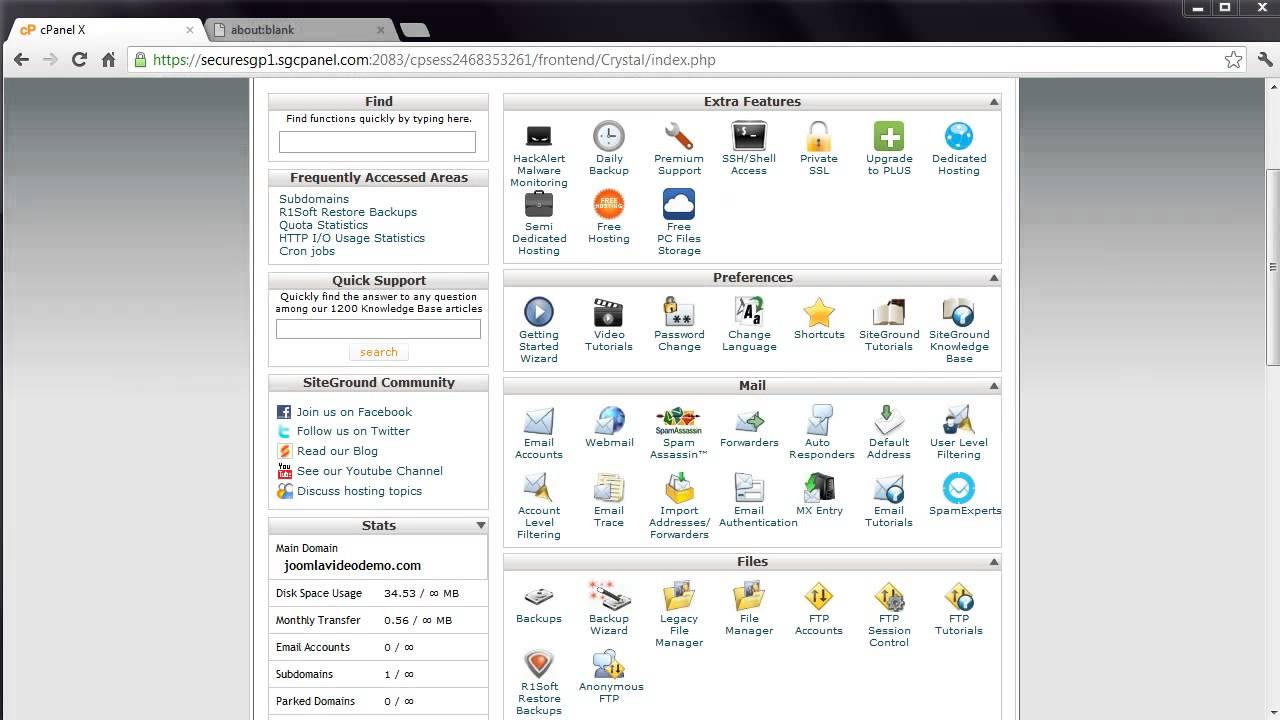The height and width of the screenshot is (720, 1280).
Task: Open the Shortcuts star icon
Action: [x=819, y=312]
